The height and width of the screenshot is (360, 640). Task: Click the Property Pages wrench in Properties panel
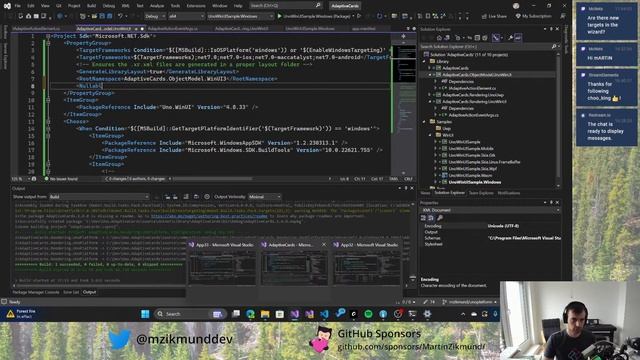click(x=440, y=218)
